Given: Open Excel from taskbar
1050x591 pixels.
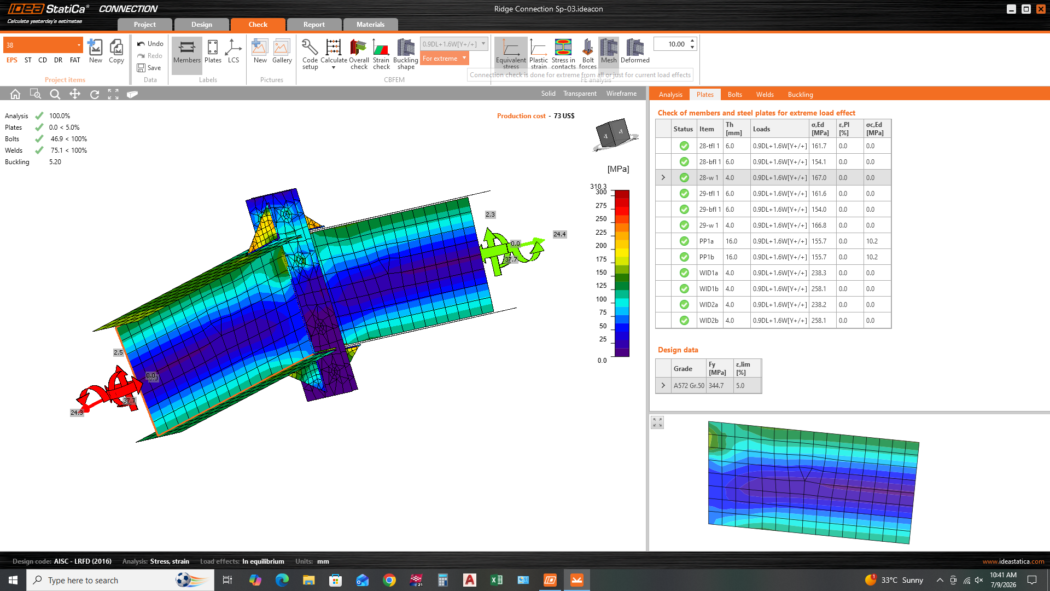Looking at the screenshot, I should pos(496,580).
